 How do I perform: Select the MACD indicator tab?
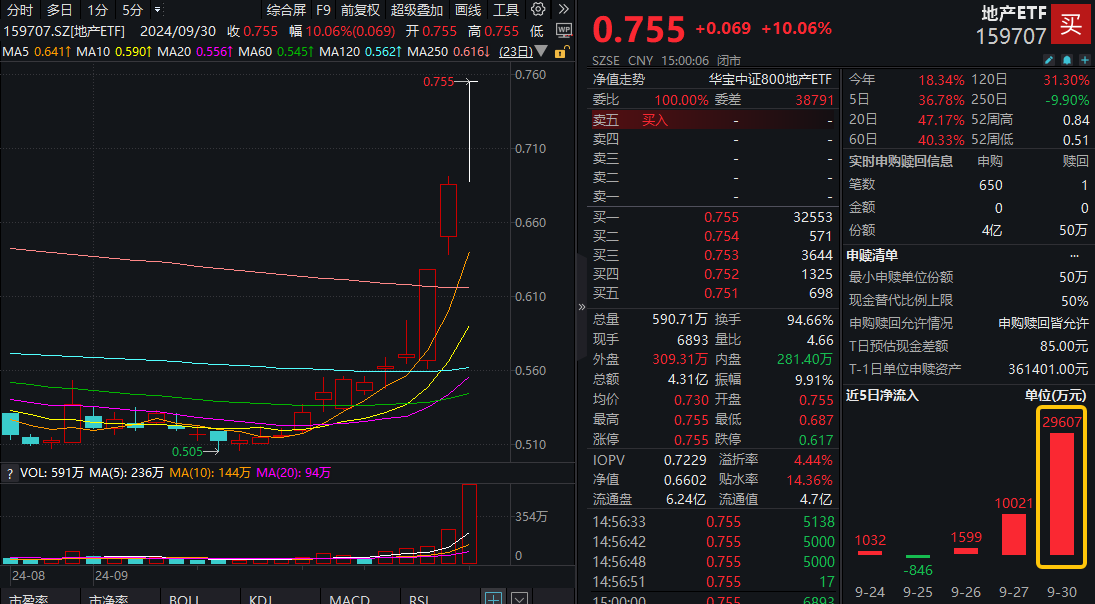pyautogui.click(x=349, y=598)
